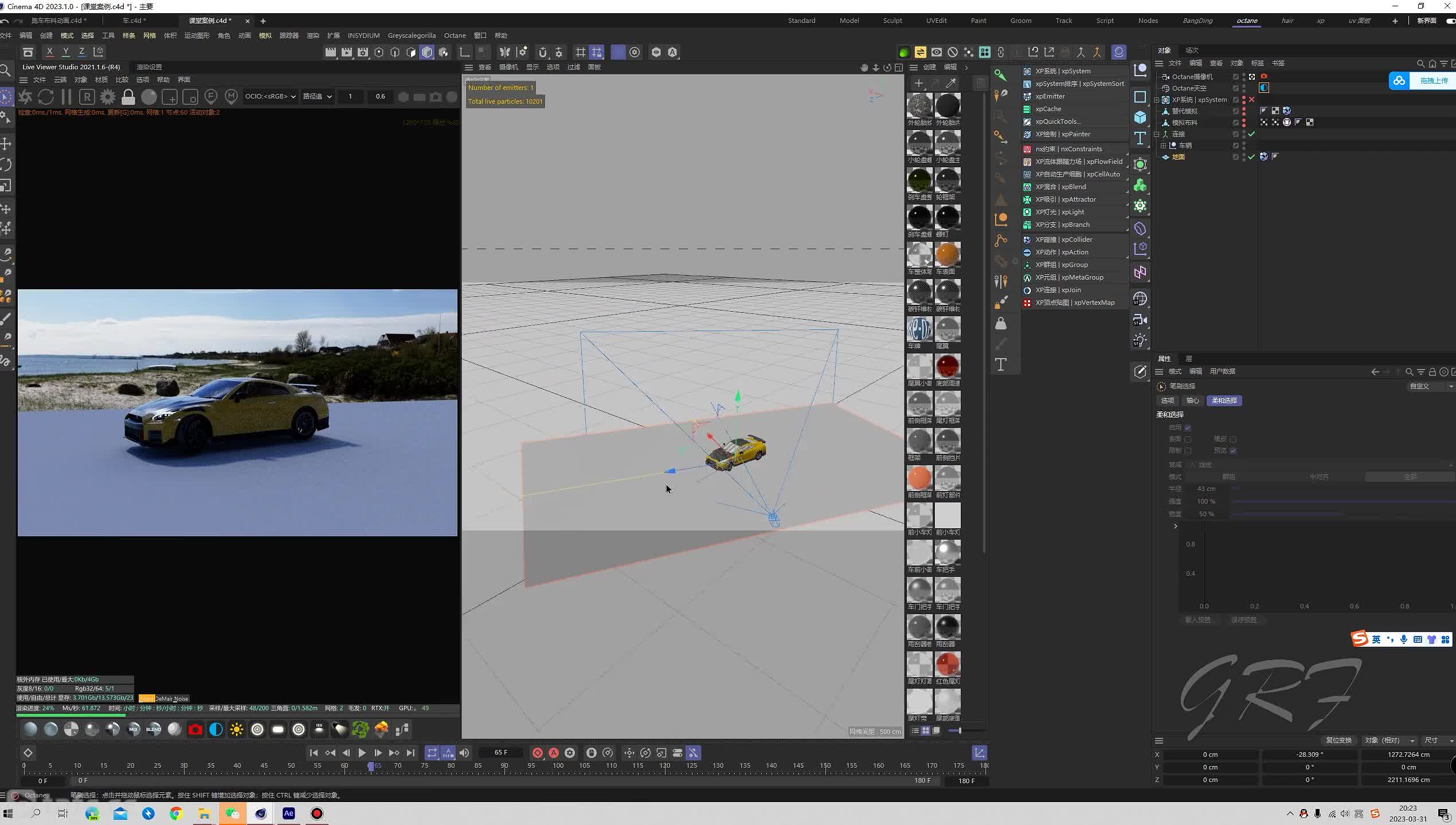The image size is (1456, 825).
Task: Click the 全部 mode button
Action: 1410,477
